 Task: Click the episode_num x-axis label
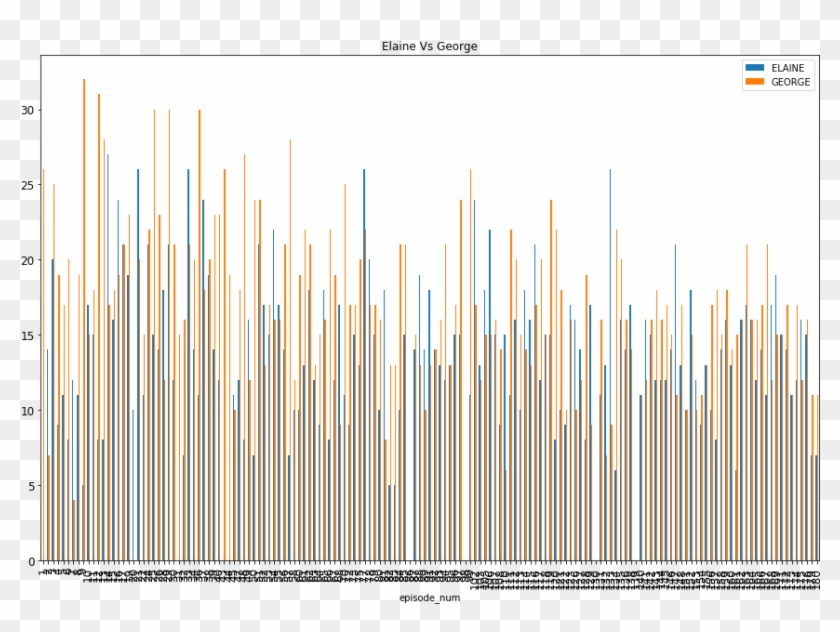(429, 598)
